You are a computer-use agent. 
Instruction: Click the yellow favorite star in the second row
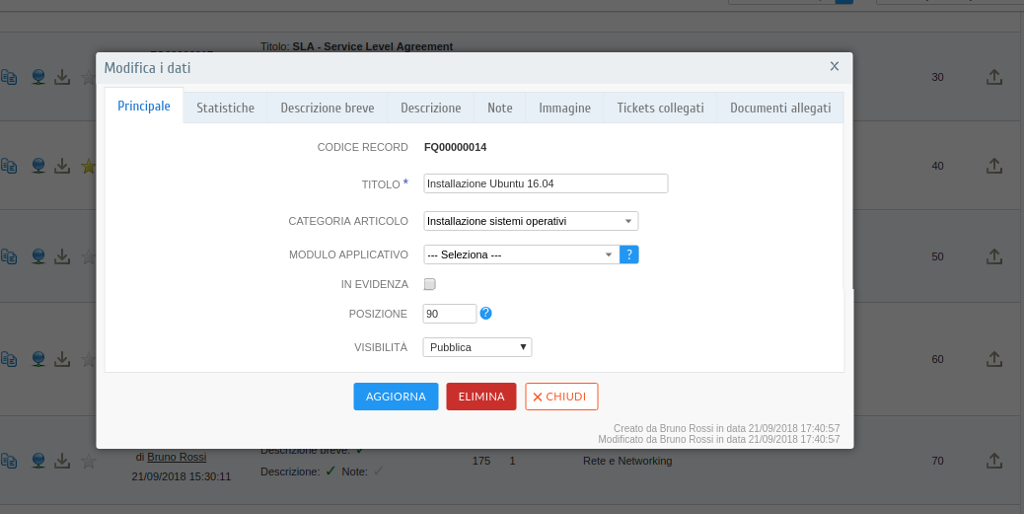pos(89,167)
